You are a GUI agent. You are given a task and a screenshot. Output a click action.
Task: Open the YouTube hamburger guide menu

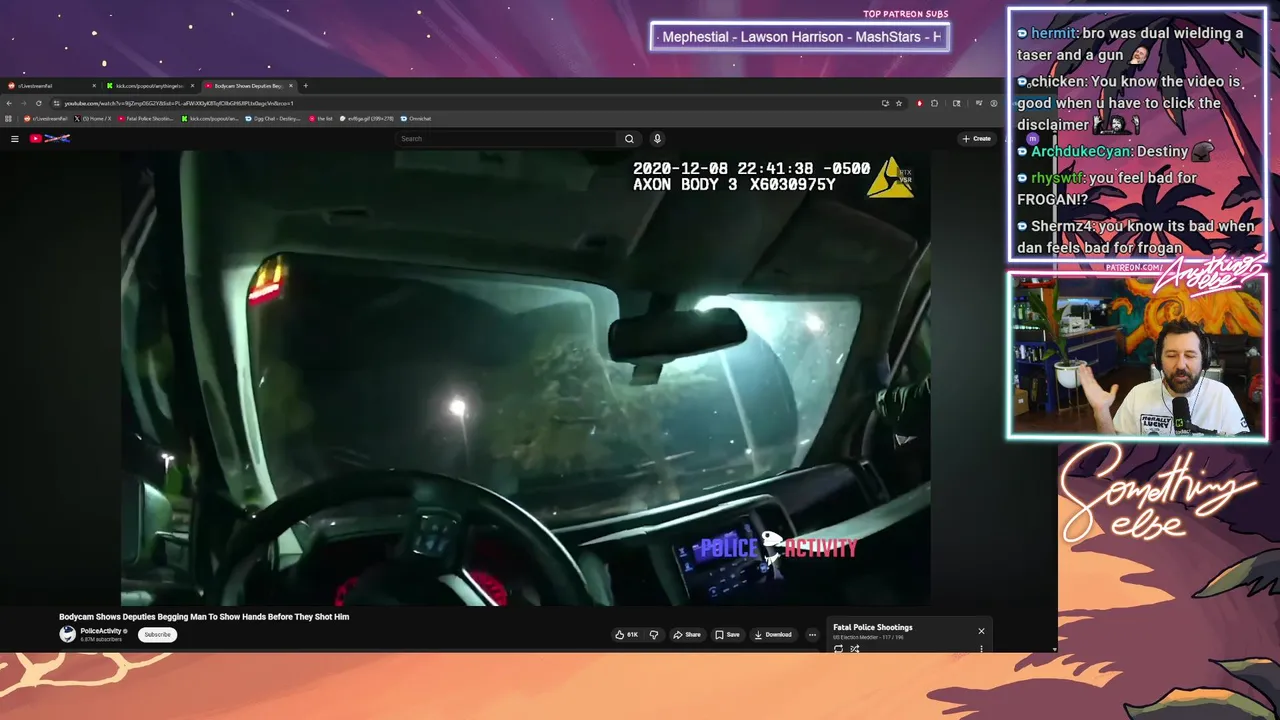click(14, 139)
